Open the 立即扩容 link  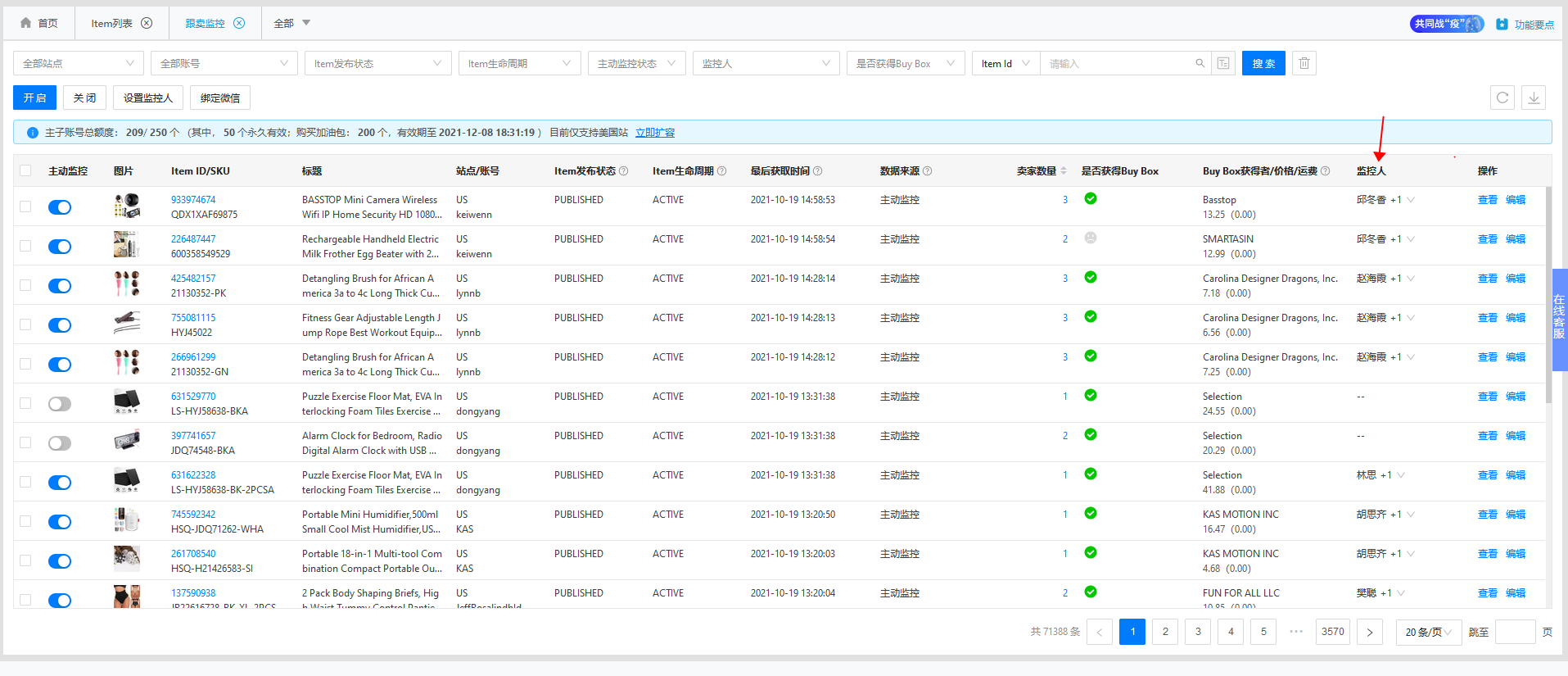coord(655,132)
